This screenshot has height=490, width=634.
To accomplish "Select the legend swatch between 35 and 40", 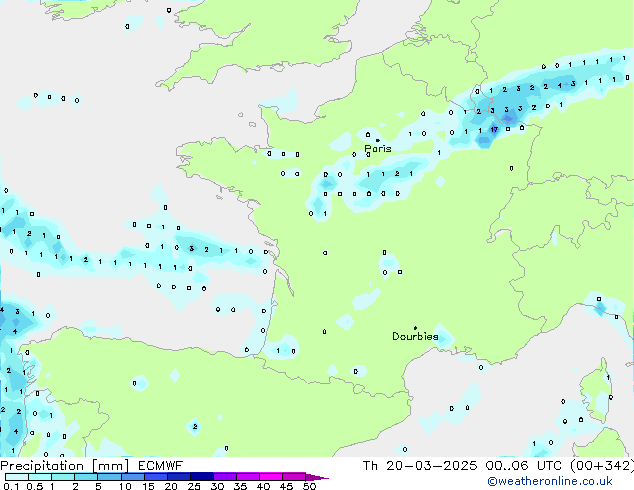I will (247, 477).
